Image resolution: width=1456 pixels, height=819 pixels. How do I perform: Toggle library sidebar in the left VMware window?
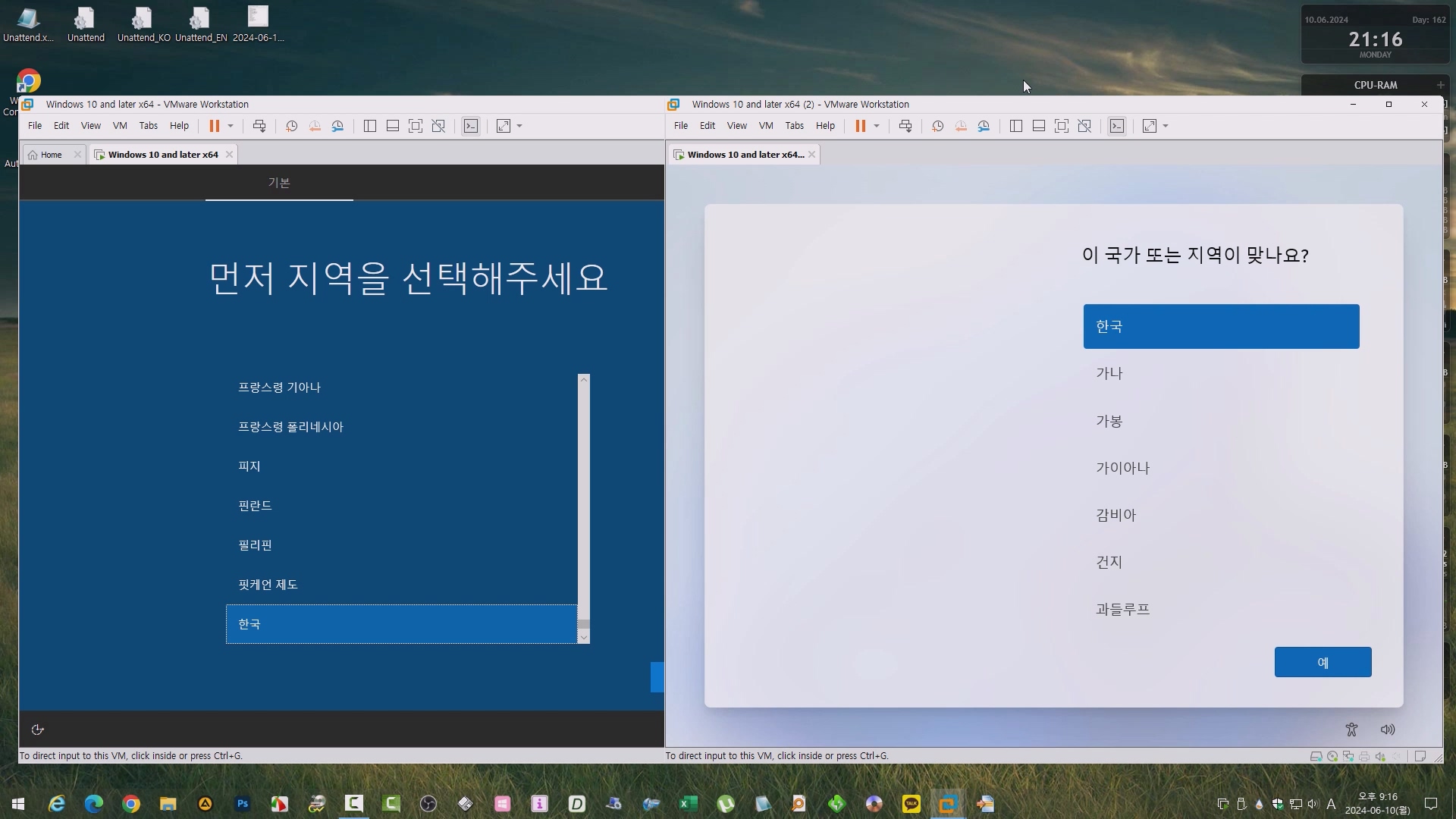pos(370,126)
